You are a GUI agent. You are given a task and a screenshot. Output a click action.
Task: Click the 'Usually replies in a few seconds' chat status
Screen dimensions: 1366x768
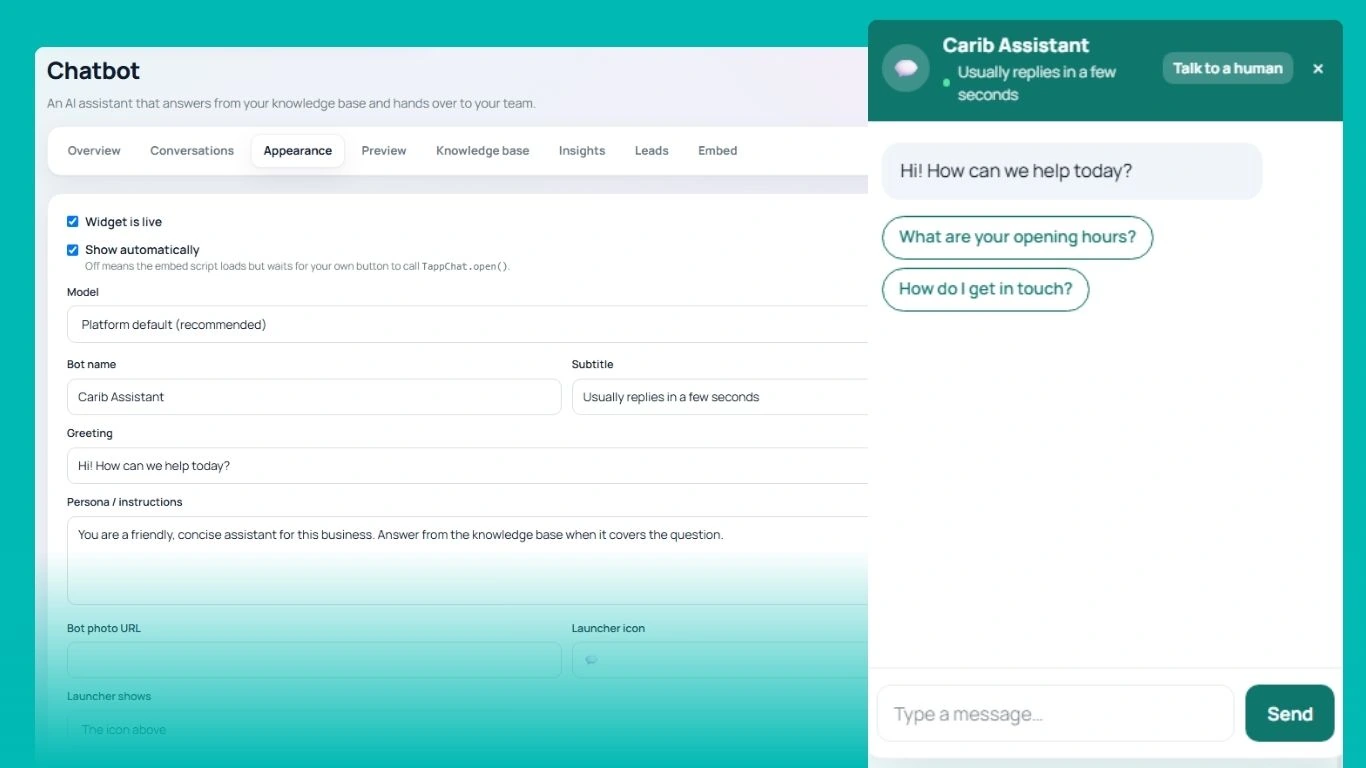(1037, 83)
